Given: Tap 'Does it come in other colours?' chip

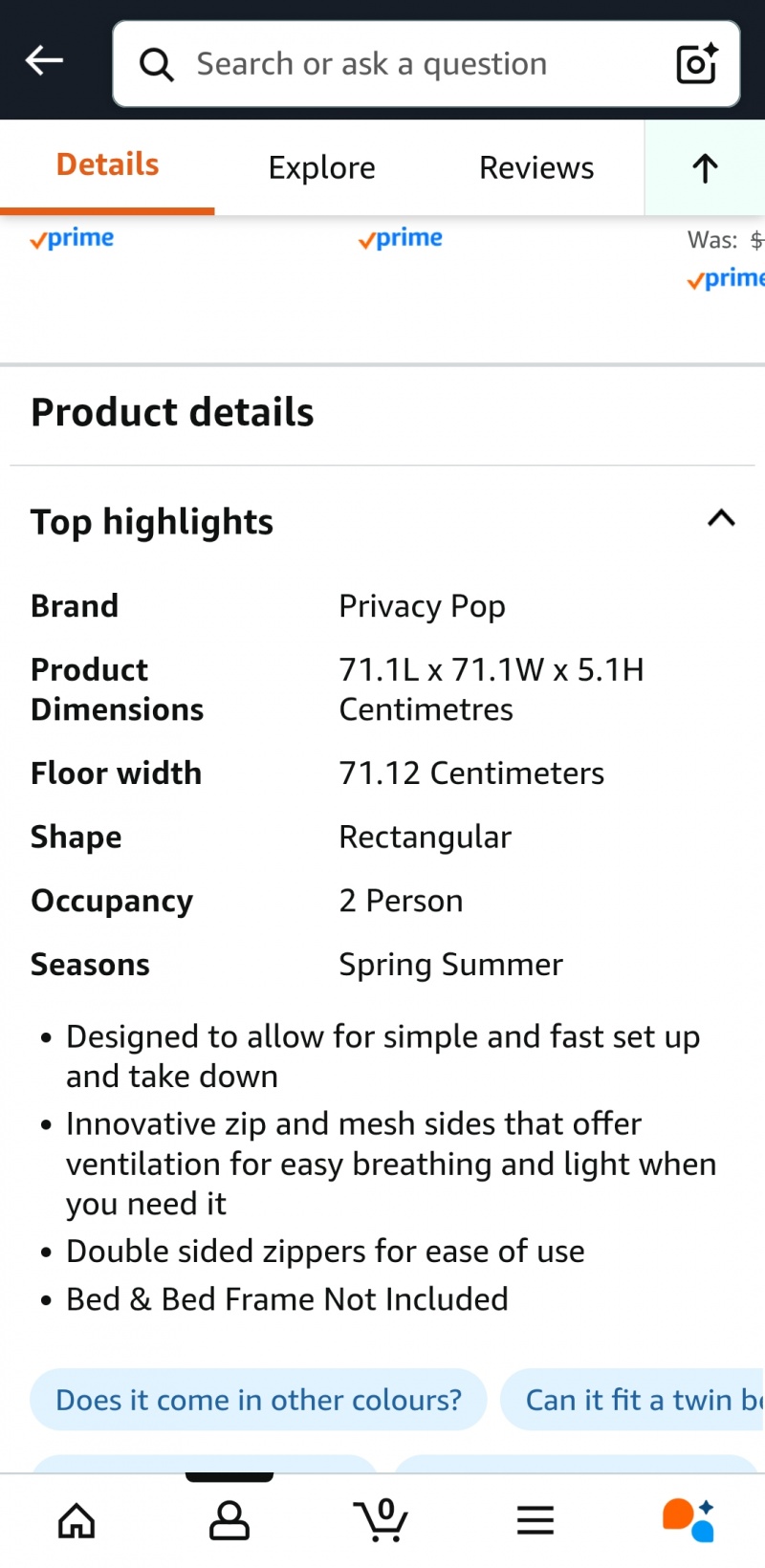Looking at the screenshot, I should 258,1400.
